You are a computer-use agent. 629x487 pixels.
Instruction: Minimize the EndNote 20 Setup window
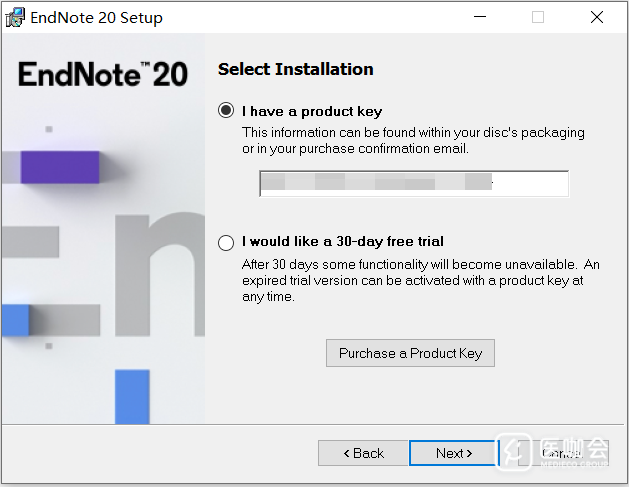[480, 17]
